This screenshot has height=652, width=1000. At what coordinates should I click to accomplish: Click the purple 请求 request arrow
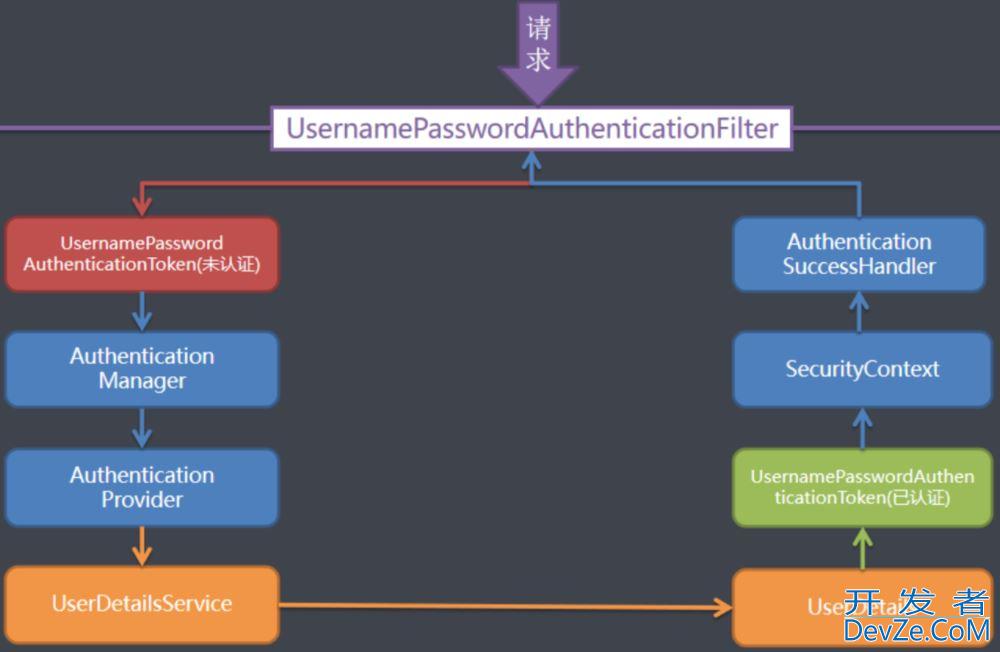click(538, 52)
